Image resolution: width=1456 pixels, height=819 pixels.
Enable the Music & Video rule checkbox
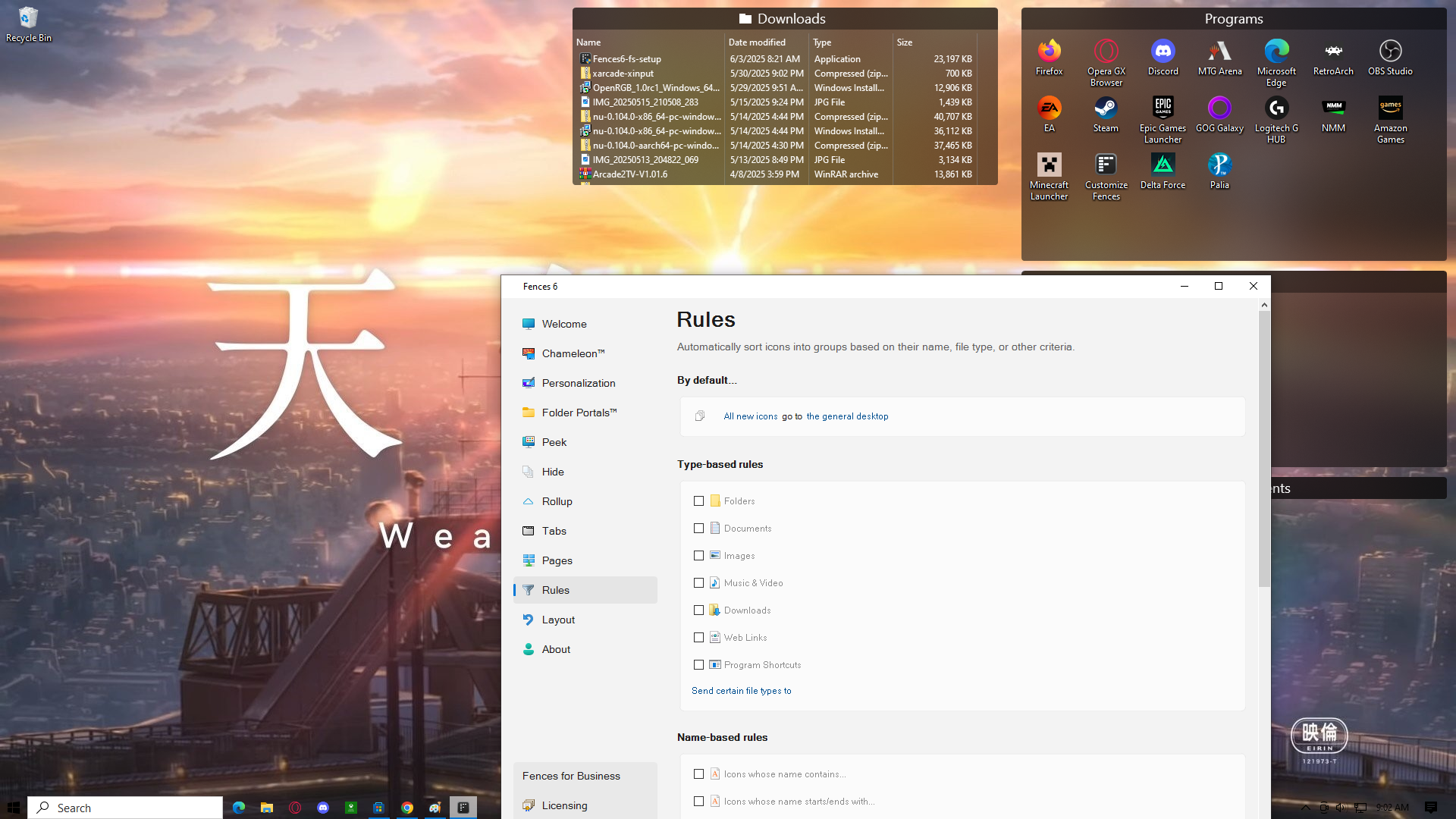[698, 582]
